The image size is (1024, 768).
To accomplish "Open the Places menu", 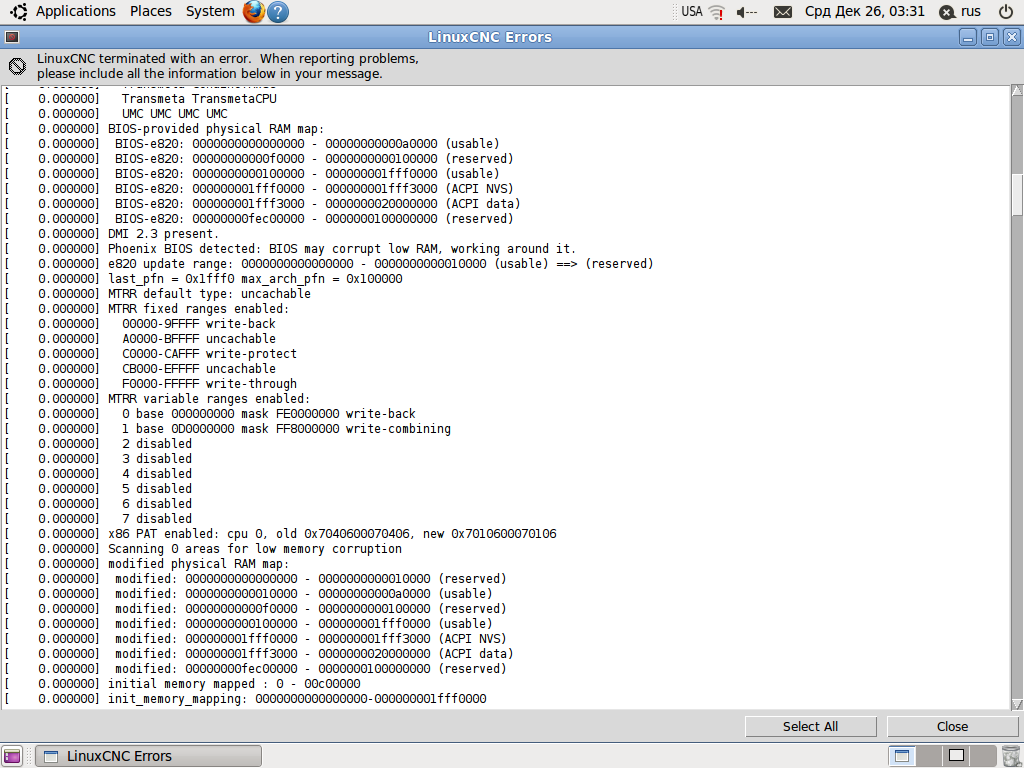I will point(150,11).
